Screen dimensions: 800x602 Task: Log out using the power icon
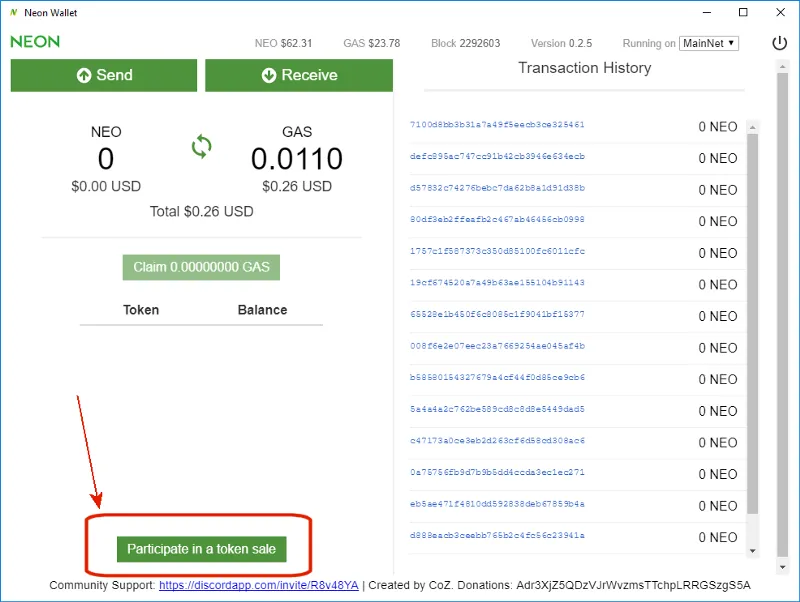click(780, 43)
